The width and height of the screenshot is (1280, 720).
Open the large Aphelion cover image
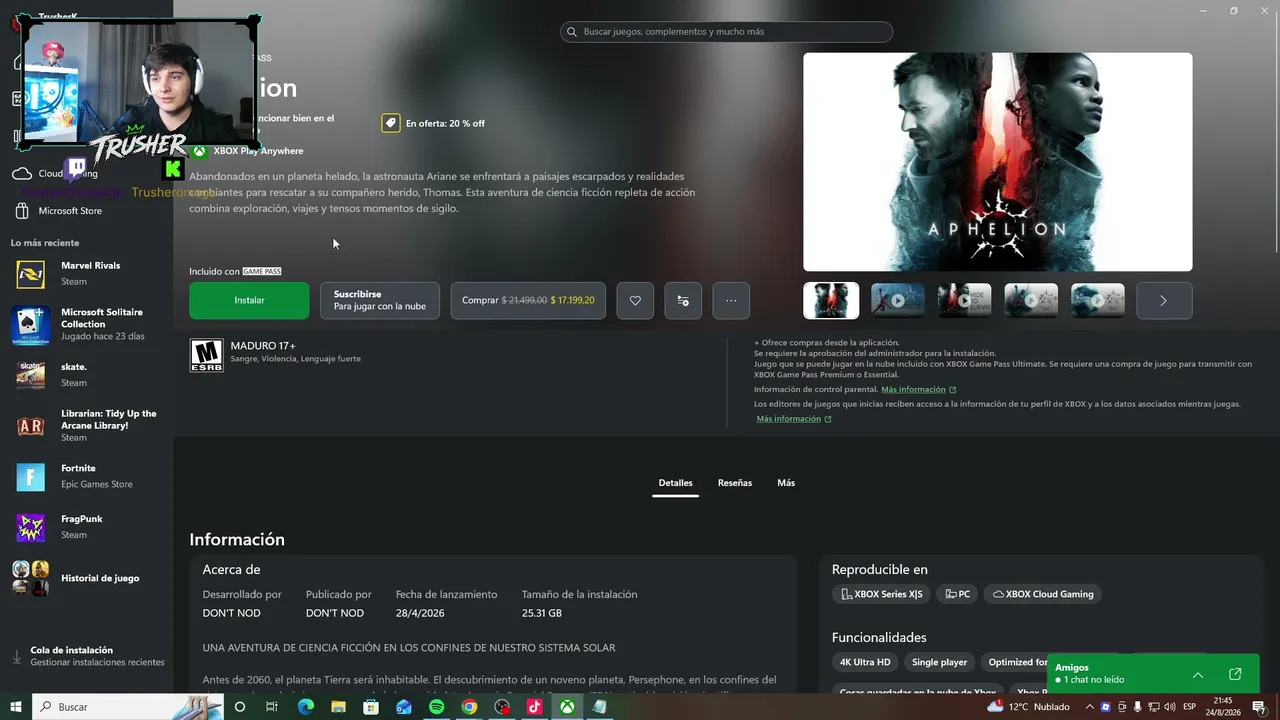[998, 162]
